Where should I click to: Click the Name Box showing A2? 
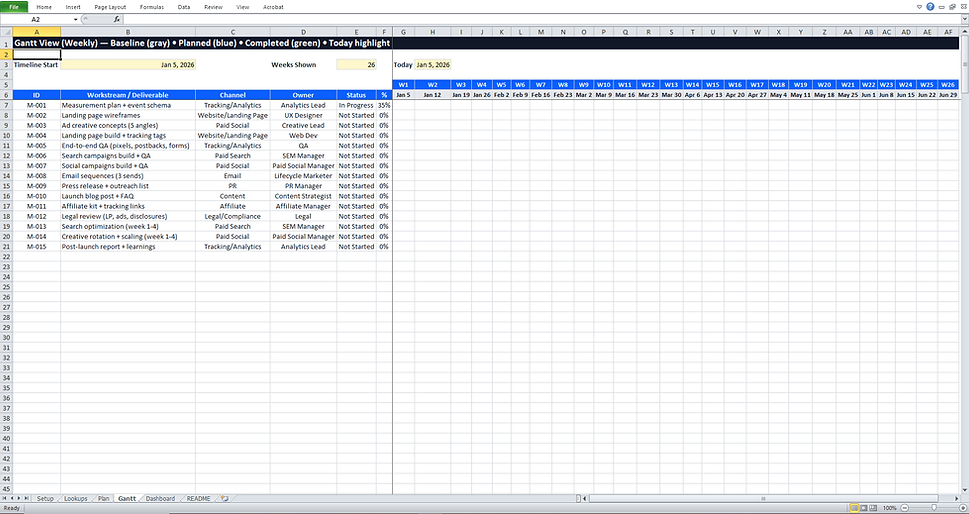pos(36,19)
